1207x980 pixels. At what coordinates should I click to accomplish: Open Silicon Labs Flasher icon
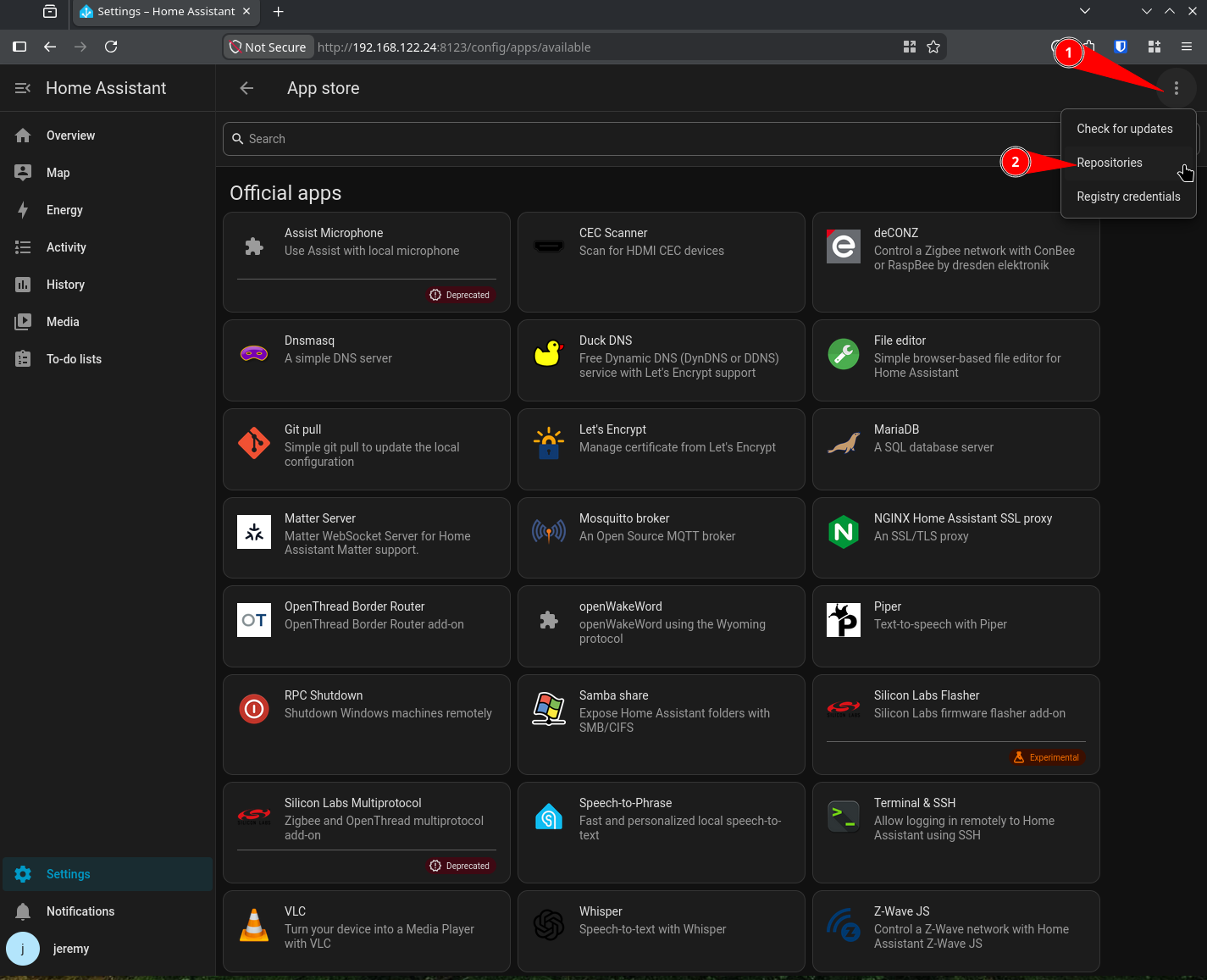[844, 709]
